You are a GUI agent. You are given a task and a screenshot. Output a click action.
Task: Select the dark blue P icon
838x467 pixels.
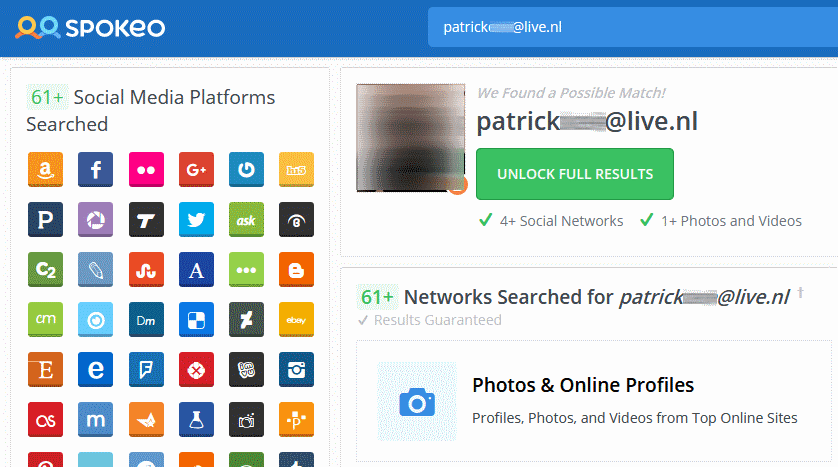pyautogui.click(x=45, y=220)
